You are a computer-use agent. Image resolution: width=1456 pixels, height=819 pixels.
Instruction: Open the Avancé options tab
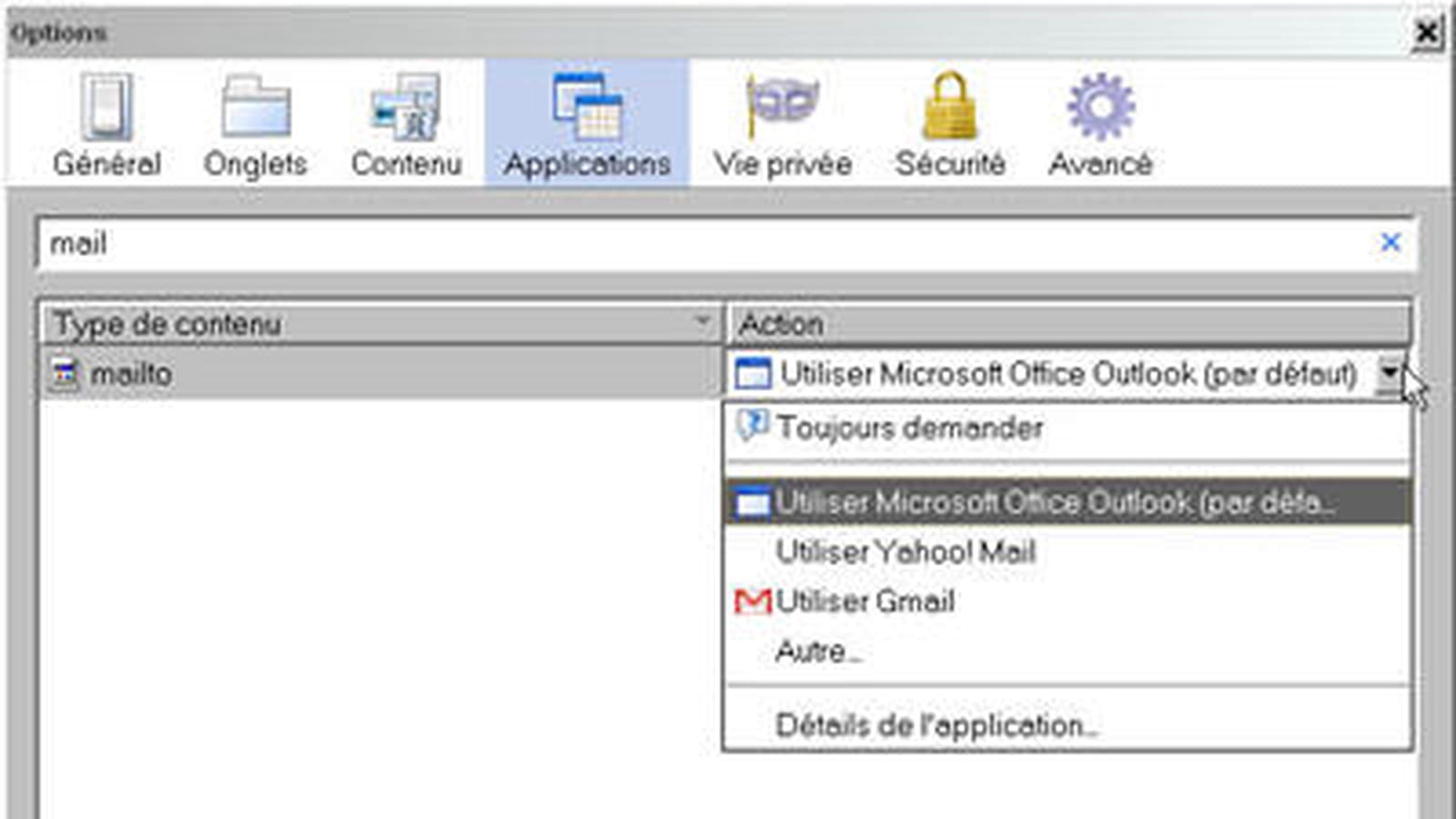point(1100,125)
